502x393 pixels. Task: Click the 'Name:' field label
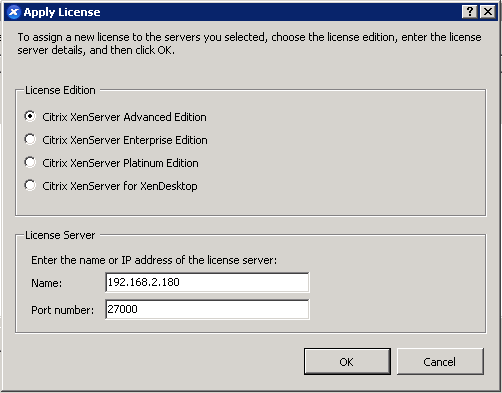(x=47, y=283)
